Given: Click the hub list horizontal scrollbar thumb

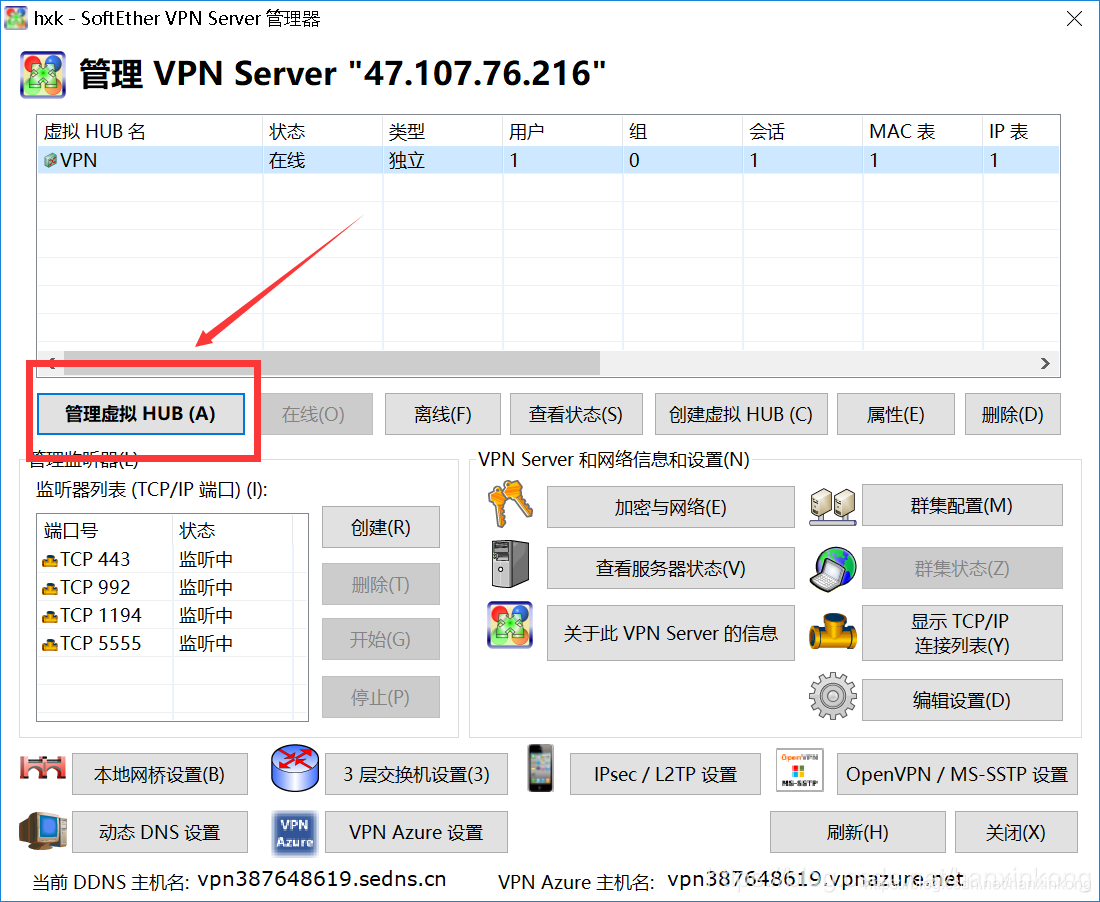Looking at the screenshot, I should click(x=331, y=363).
